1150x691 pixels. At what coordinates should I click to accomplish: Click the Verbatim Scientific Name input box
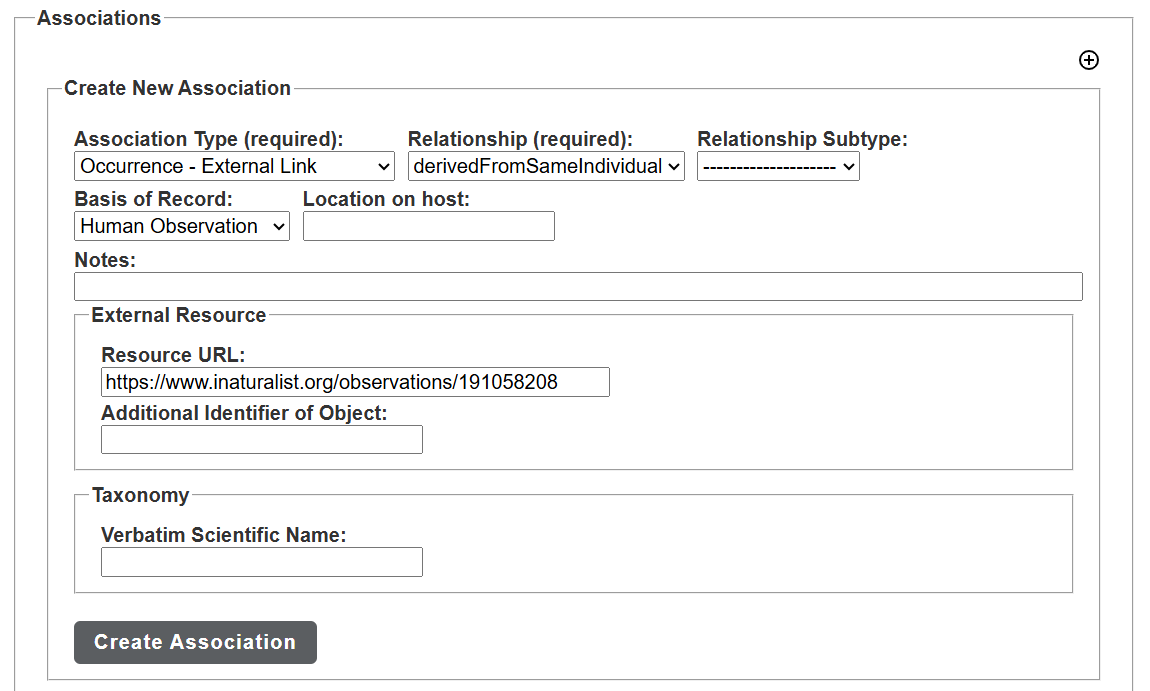[261, 562]
